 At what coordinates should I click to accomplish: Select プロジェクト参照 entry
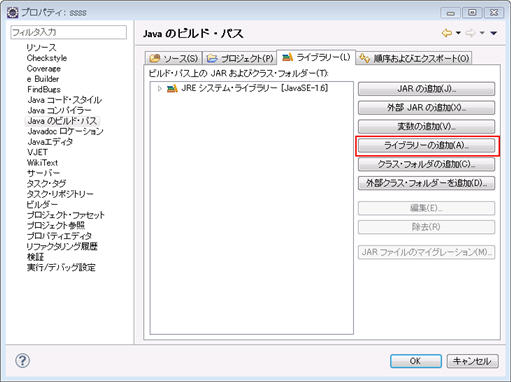pos(56,225)
